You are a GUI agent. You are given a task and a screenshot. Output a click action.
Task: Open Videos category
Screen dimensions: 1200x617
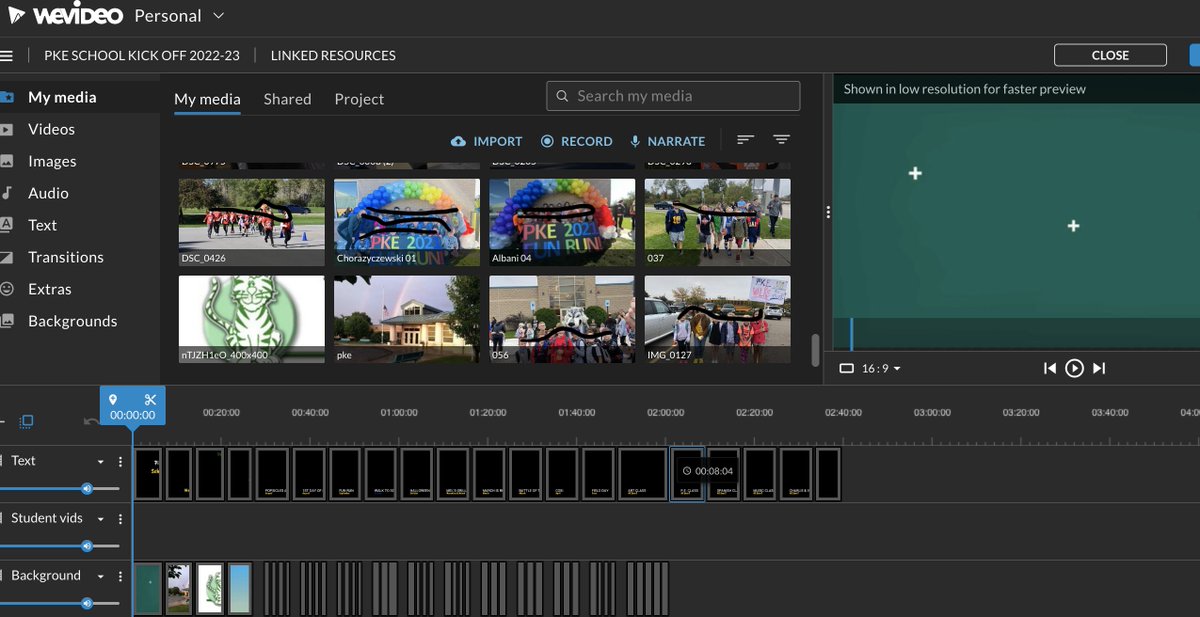point(51,129)
